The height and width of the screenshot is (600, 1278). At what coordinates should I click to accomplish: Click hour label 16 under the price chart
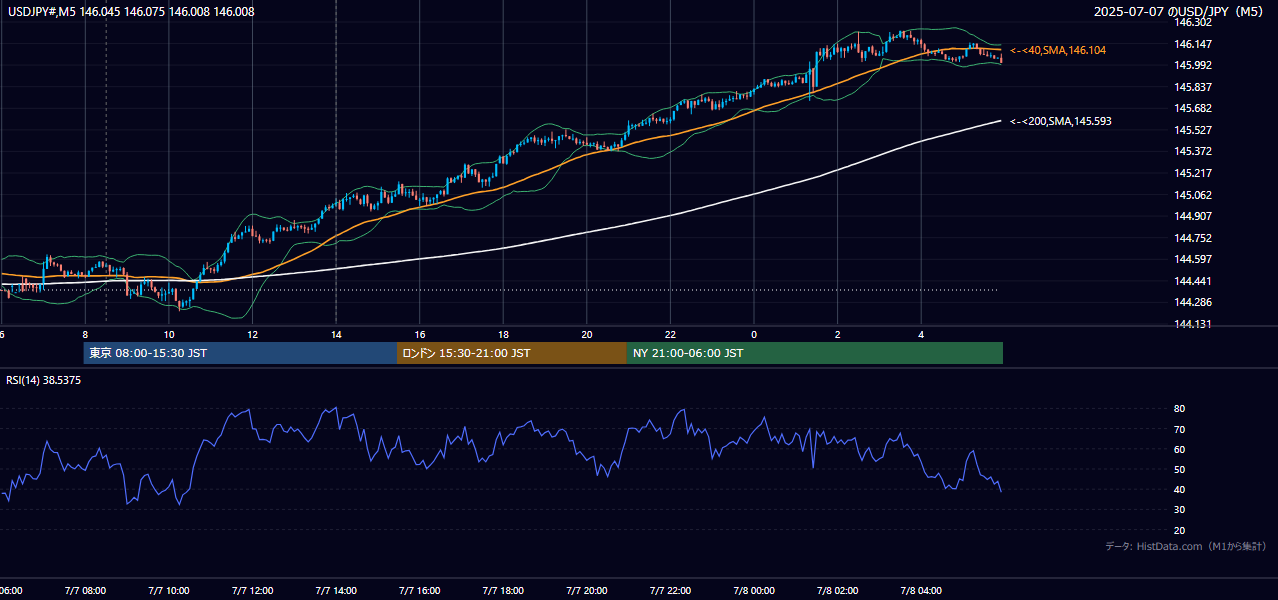tap(420, 334)
